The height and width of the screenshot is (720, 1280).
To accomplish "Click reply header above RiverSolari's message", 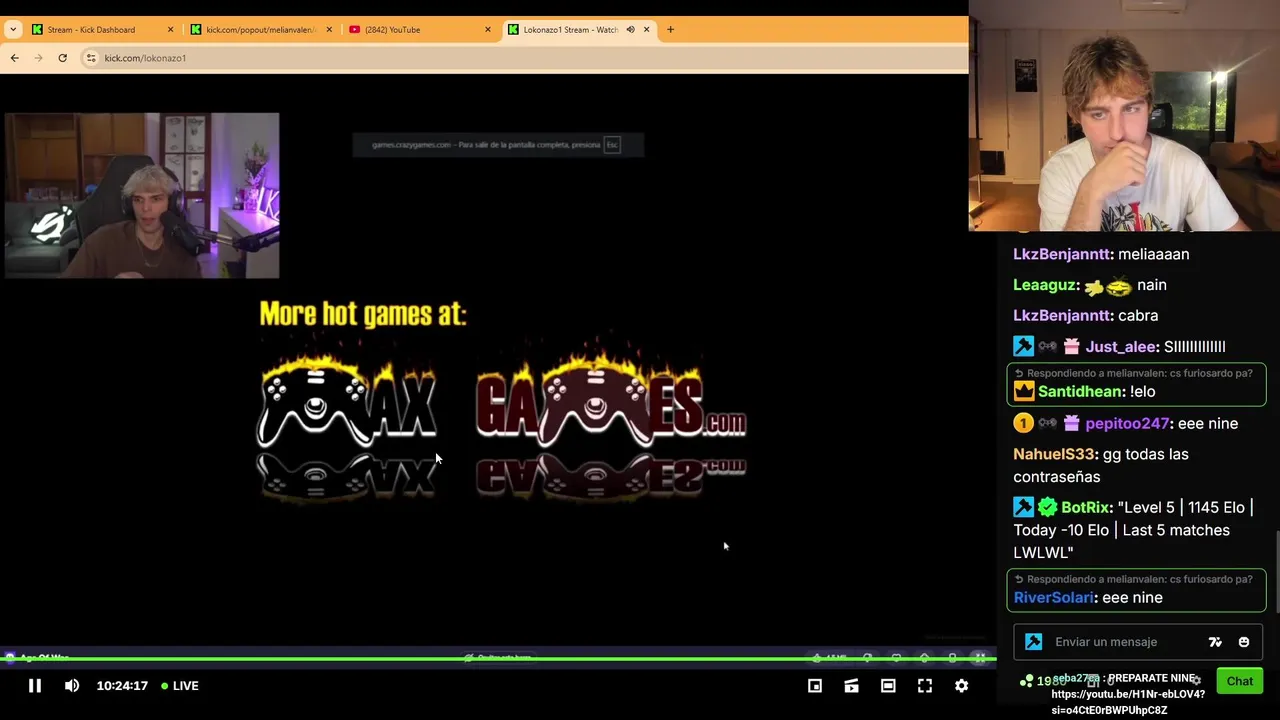I will (x=1134, y=579).
